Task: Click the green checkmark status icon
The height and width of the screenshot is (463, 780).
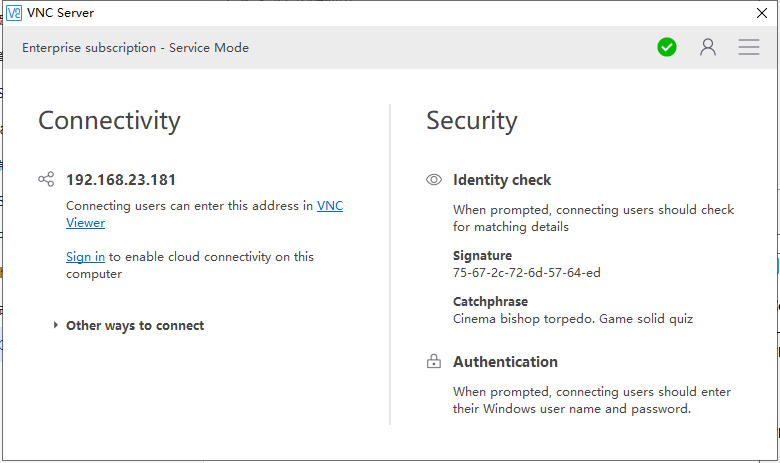Action: coord(667,47)
